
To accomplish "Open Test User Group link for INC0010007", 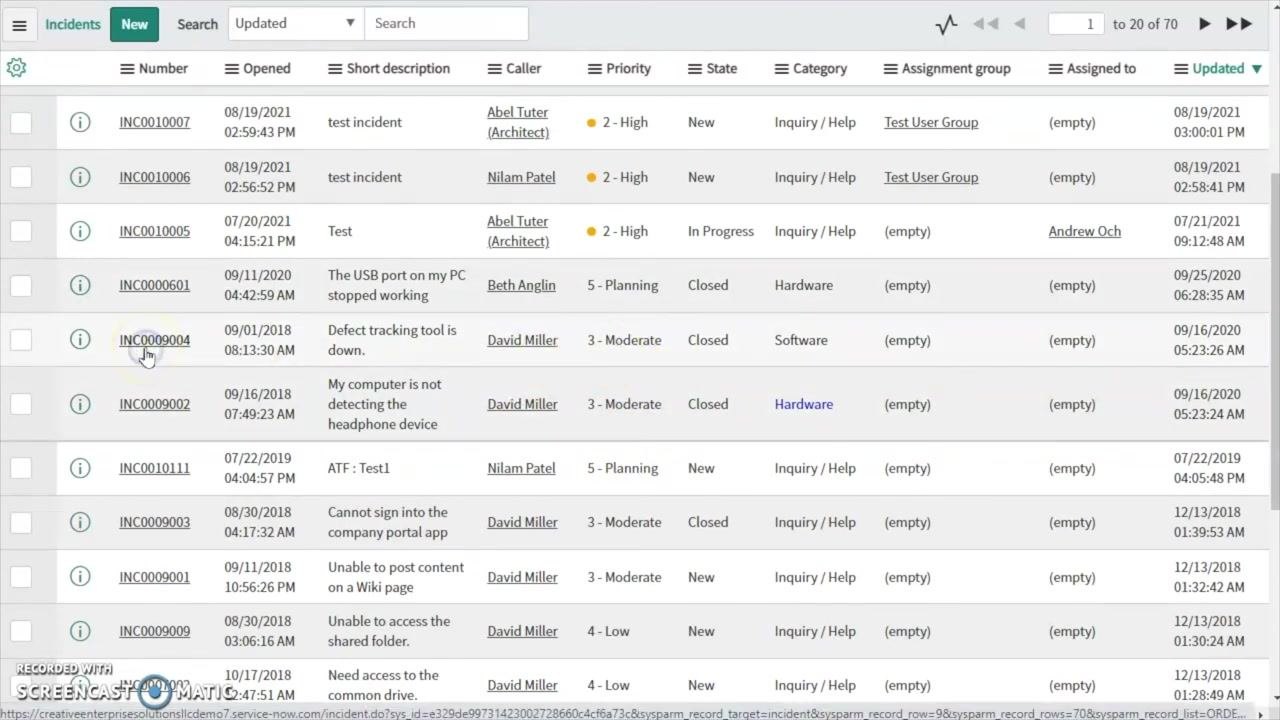I will [931, 122].
